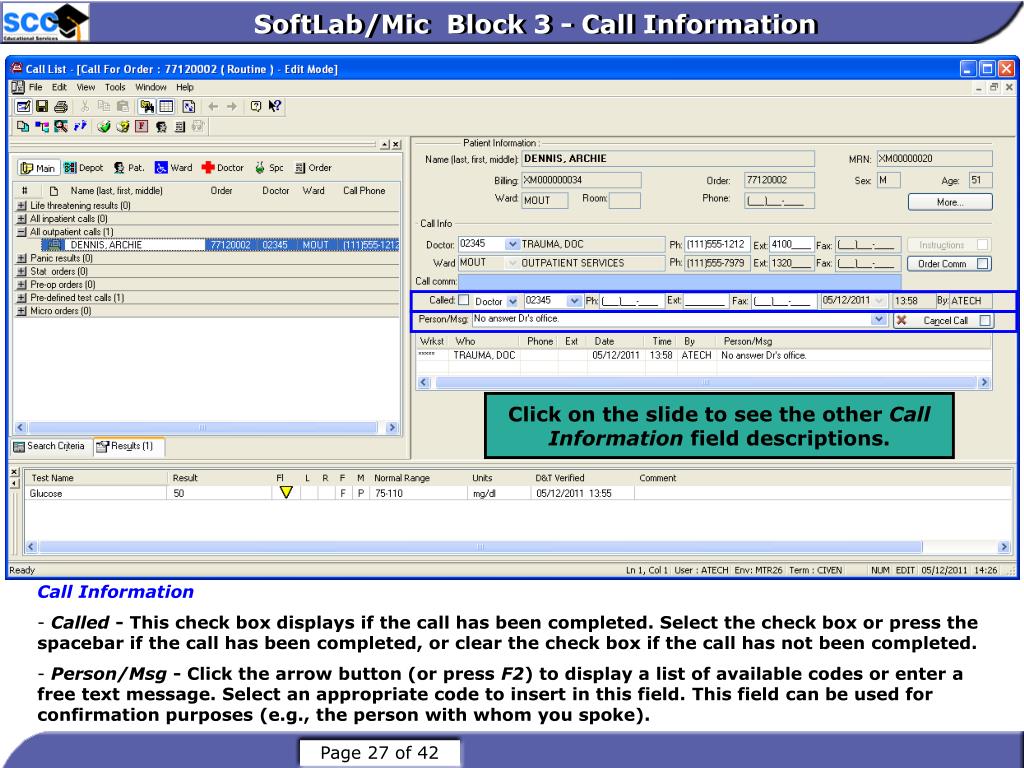This screenshot has width=1024, height=768.
Task: Open the View menu
Action: pos(86,87)
